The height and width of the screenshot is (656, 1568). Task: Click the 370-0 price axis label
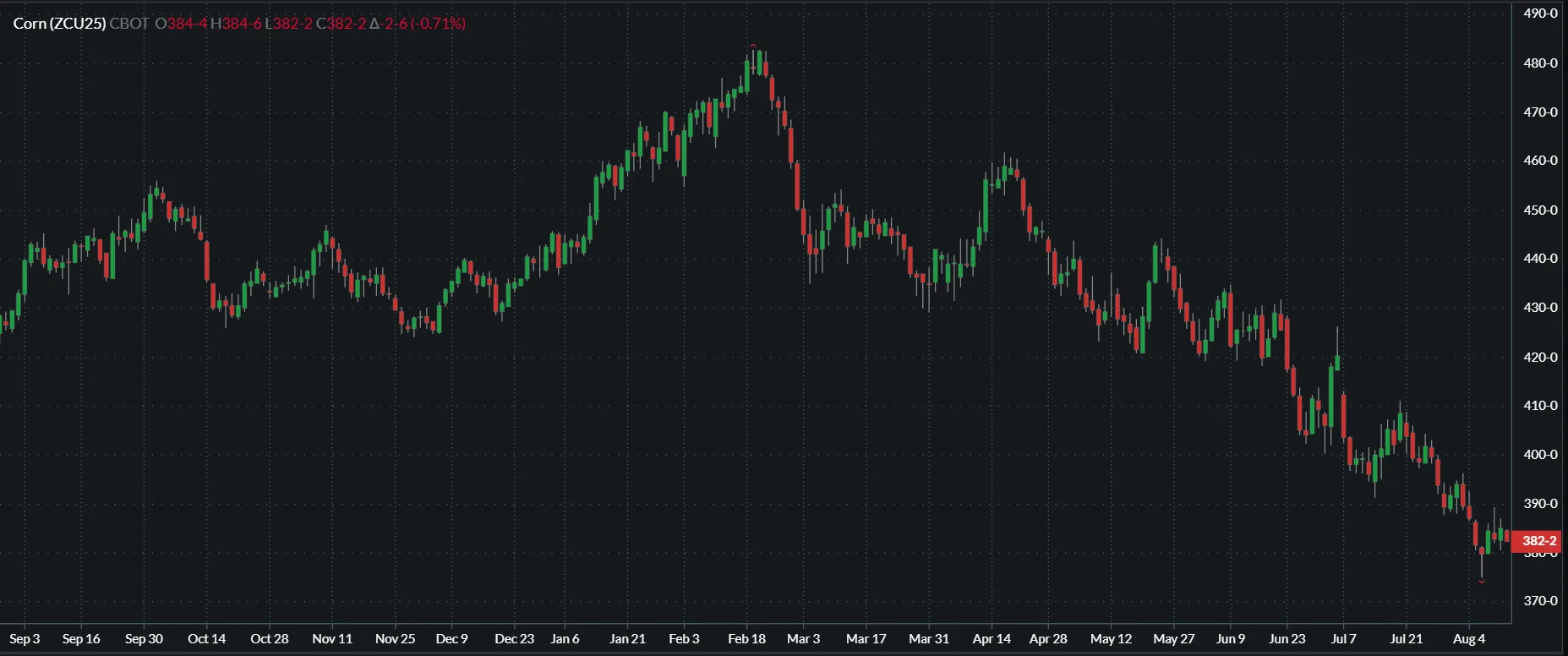(1540, 601)
